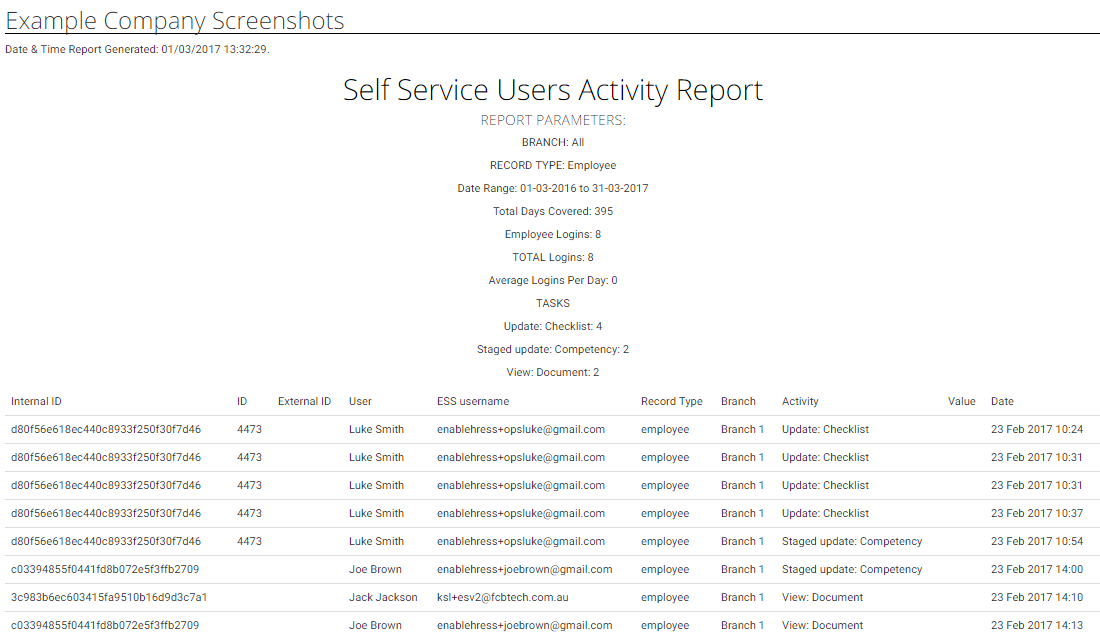Select the date "23 Feb 2017 10:37"

(1037, 514)
